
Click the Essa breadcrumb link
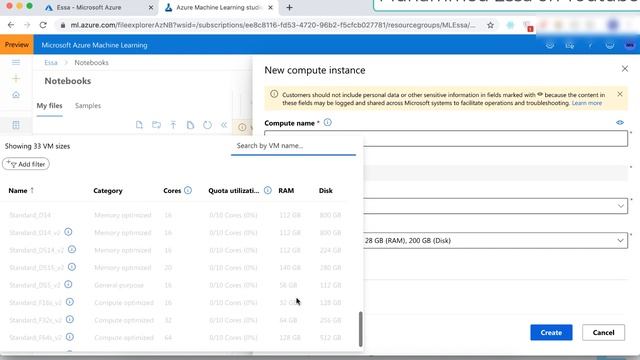click(51, 62)
